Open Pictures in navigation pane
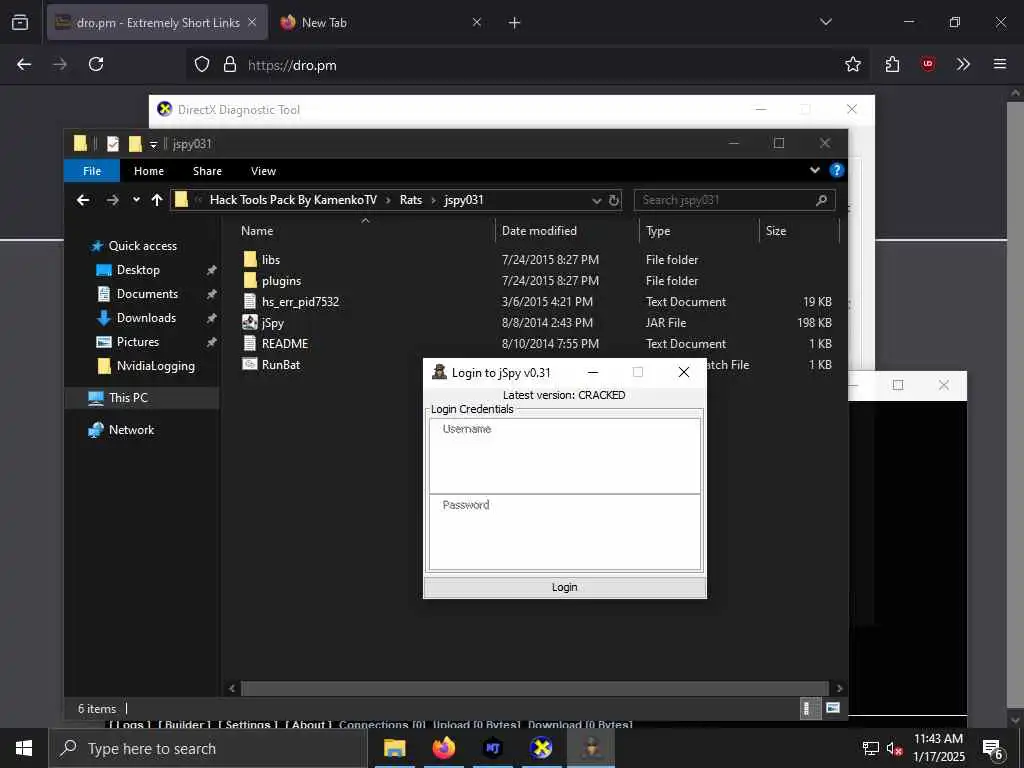This screenshot has height=768, width=1024. [x=138, y=342]
